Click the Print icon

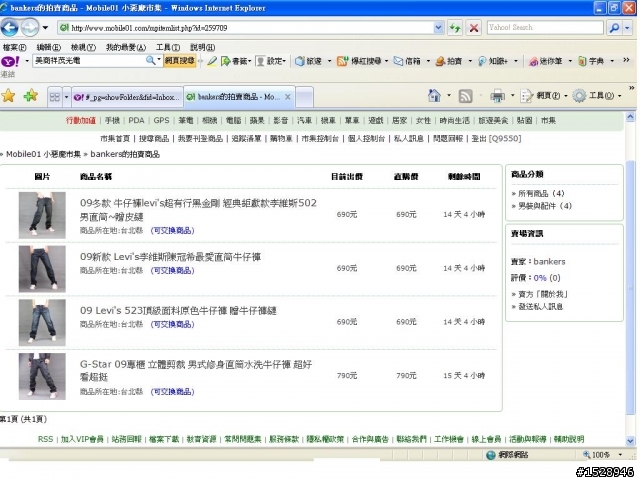497,96
